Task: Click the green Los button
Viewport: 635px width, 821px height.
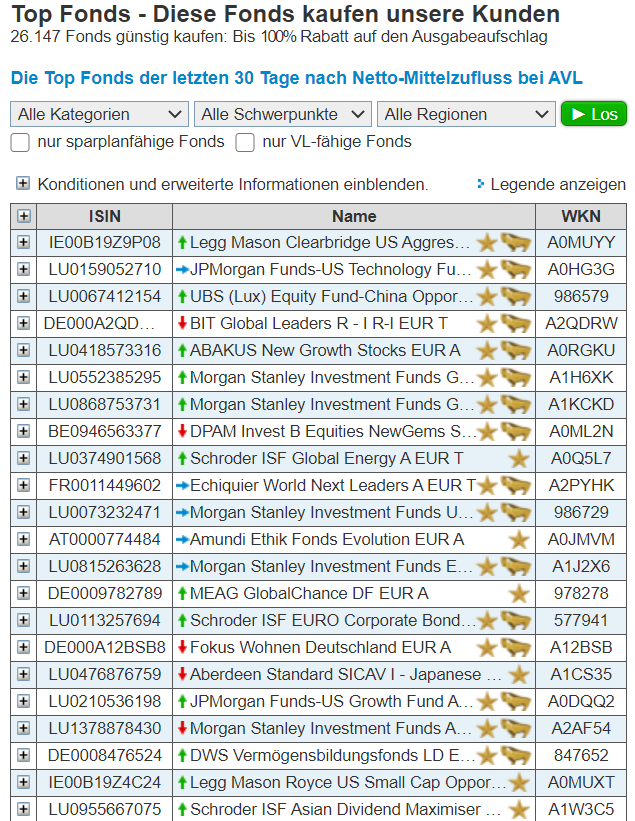Action: [594, 114]
